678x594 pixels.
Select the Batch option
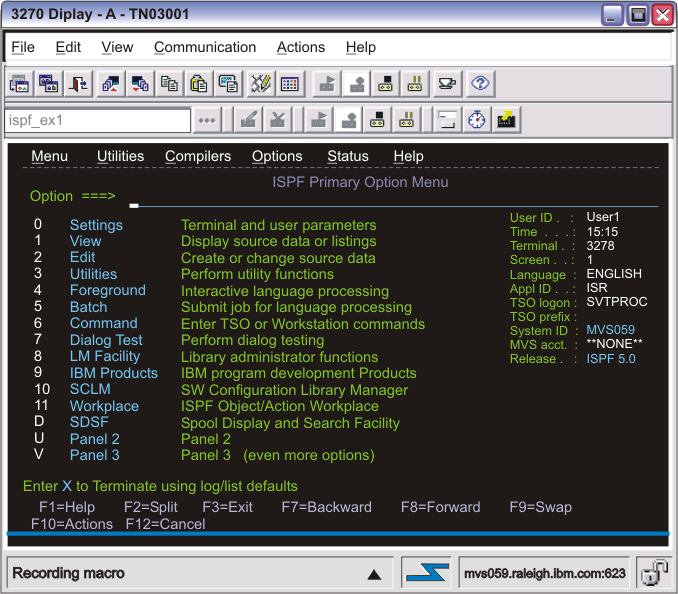(x=89, y=307)
